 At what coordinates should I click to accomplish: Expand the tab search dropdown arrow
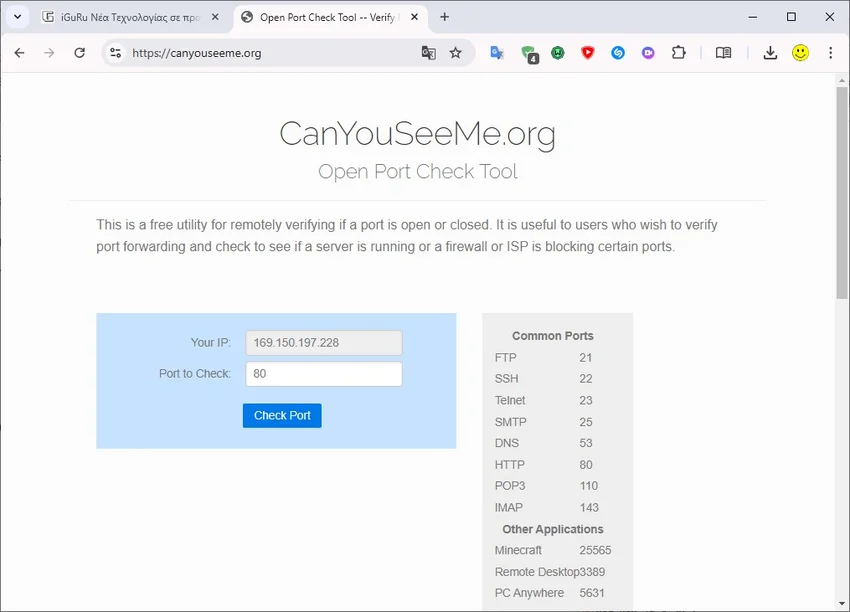[17, 17]
